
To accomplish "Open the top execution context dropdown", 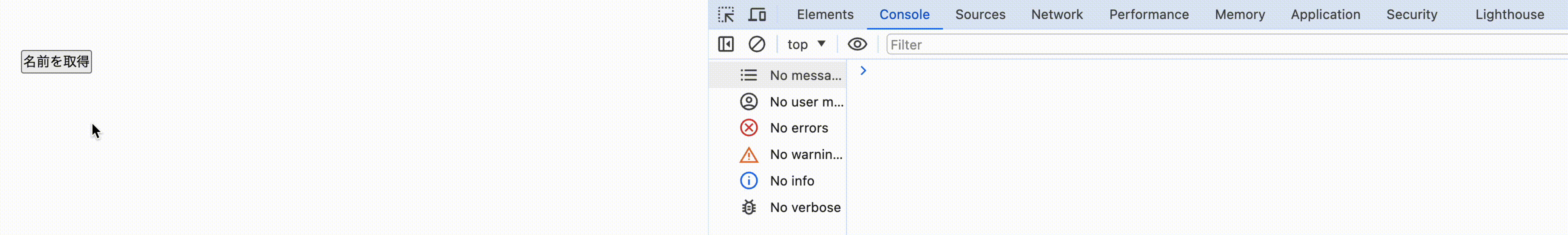I will [806, 44].
